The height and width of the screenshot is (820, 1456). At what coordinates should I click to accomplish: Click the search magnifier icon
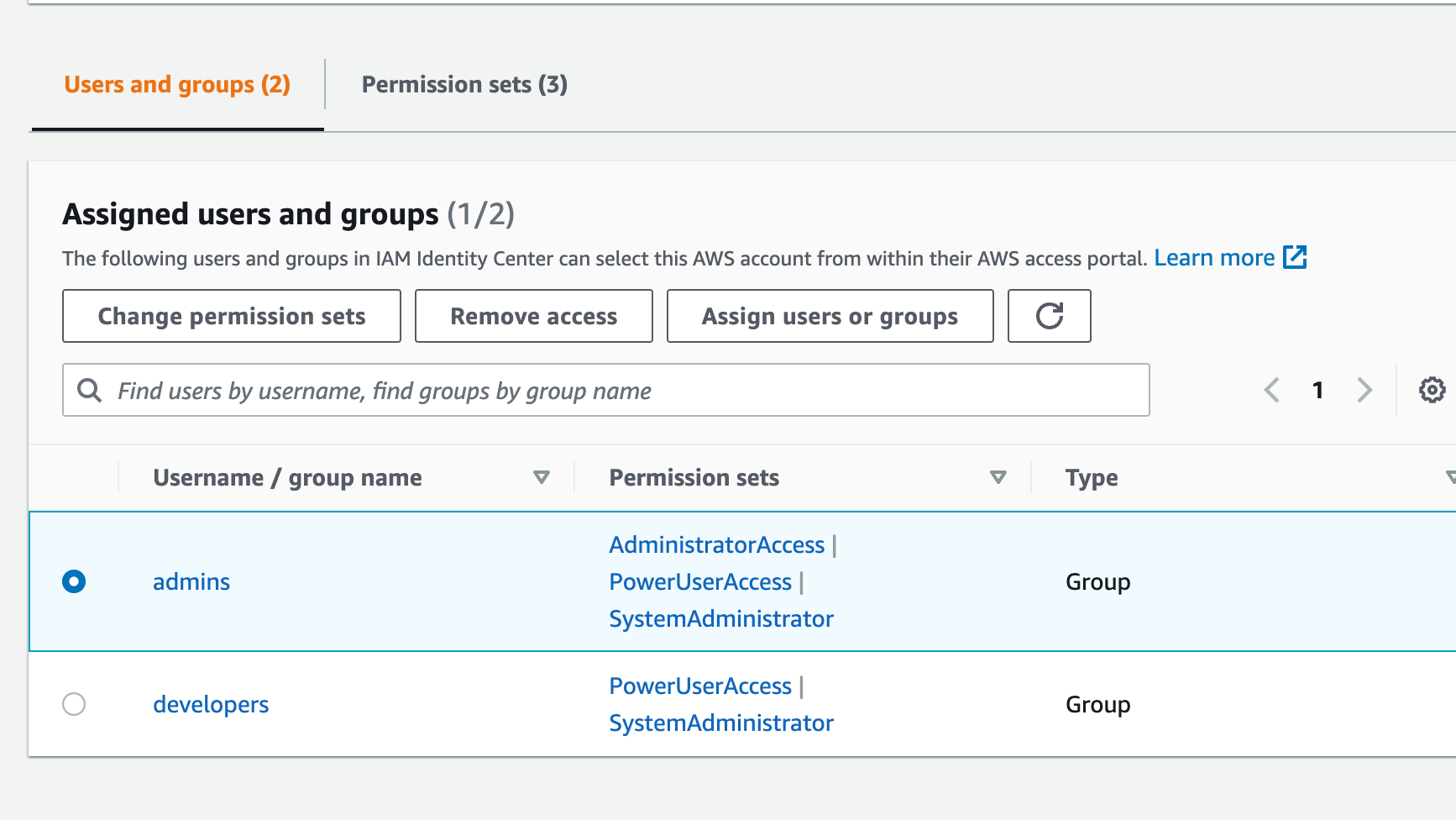coord(89,390)
